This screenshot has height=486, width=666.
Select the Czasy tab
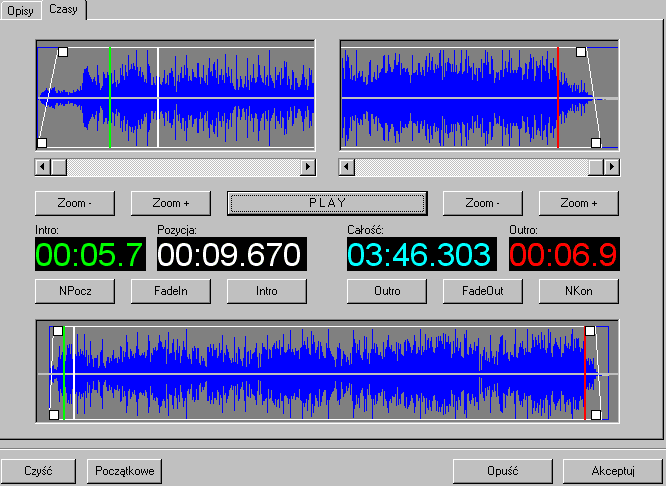[64, 9]
